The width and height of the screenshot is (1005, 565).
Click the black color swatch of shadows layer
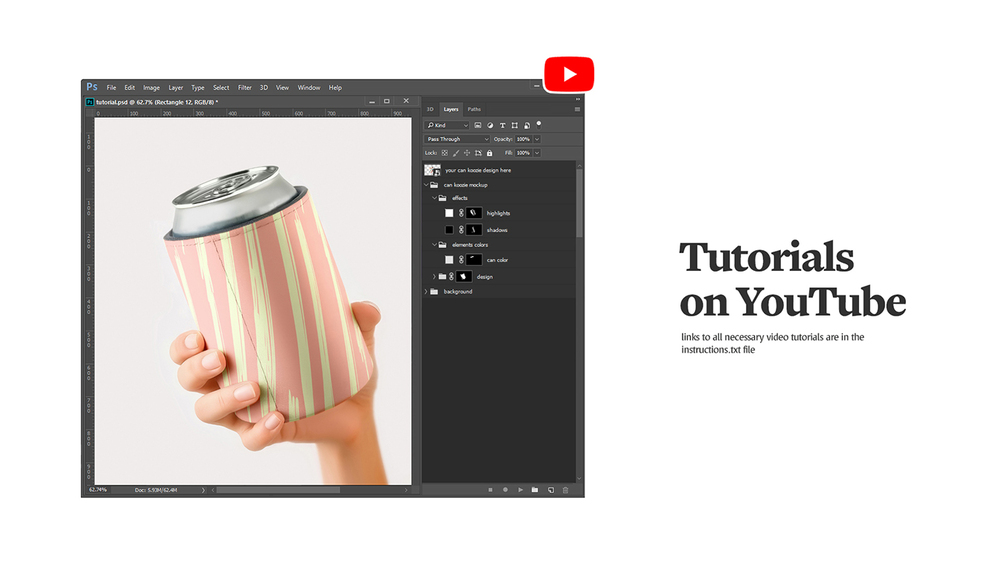(449, 230)
